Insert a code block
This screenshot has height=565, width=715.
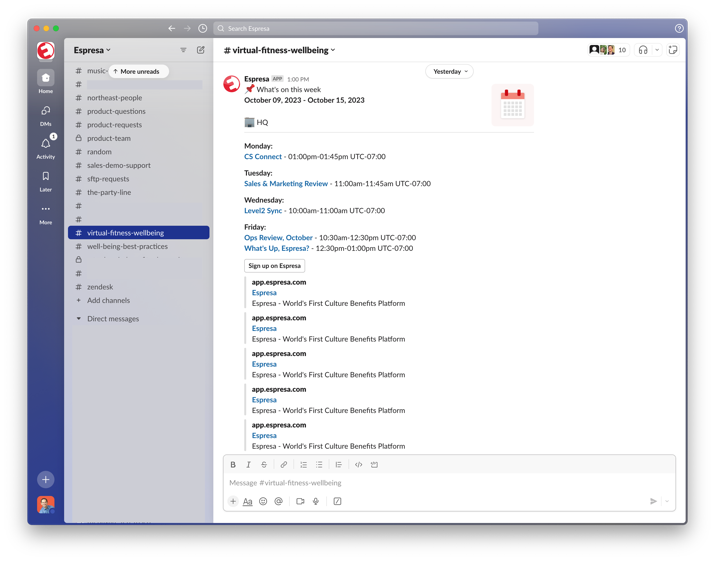click(374, 465)
